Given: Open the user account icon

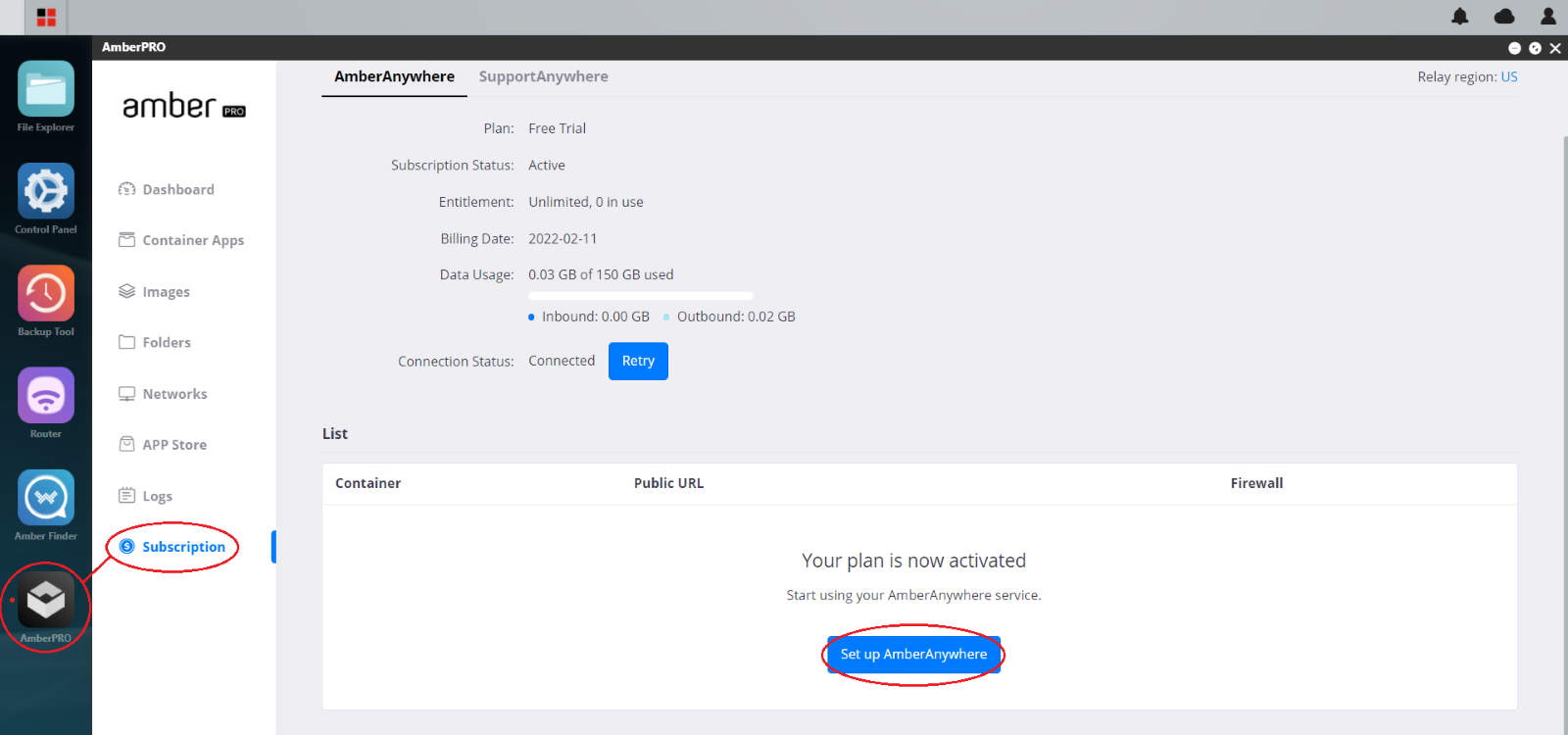Looking at the screenshot, I should tap(1548, 17).
